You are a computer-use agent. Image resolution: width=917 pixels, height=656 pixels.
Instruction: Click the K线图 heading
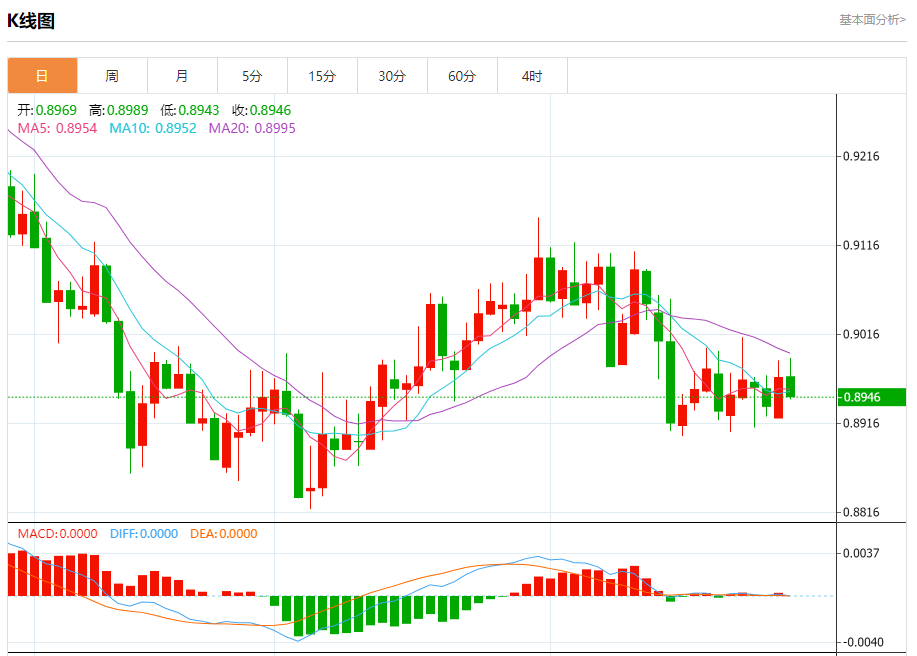tap(31, 21)
